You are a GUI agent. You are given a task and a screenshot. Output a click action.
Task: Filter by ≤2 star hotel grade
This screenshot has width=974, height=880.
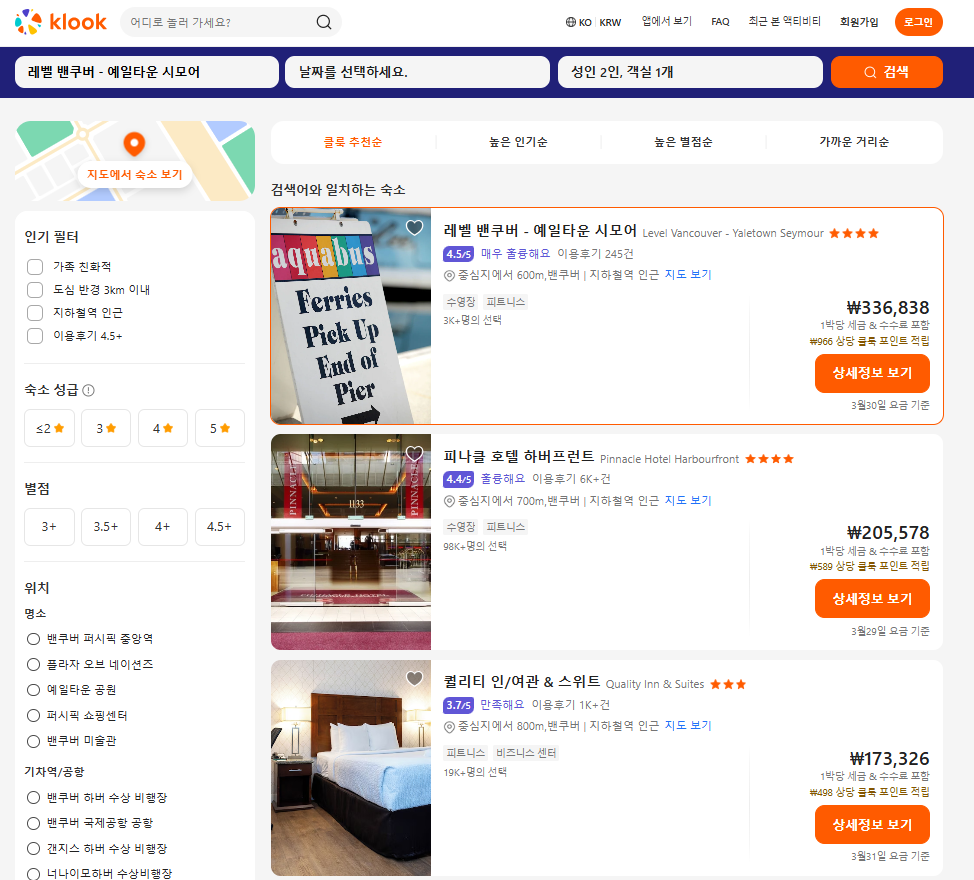pyautogui.click(x=50, y=428)
